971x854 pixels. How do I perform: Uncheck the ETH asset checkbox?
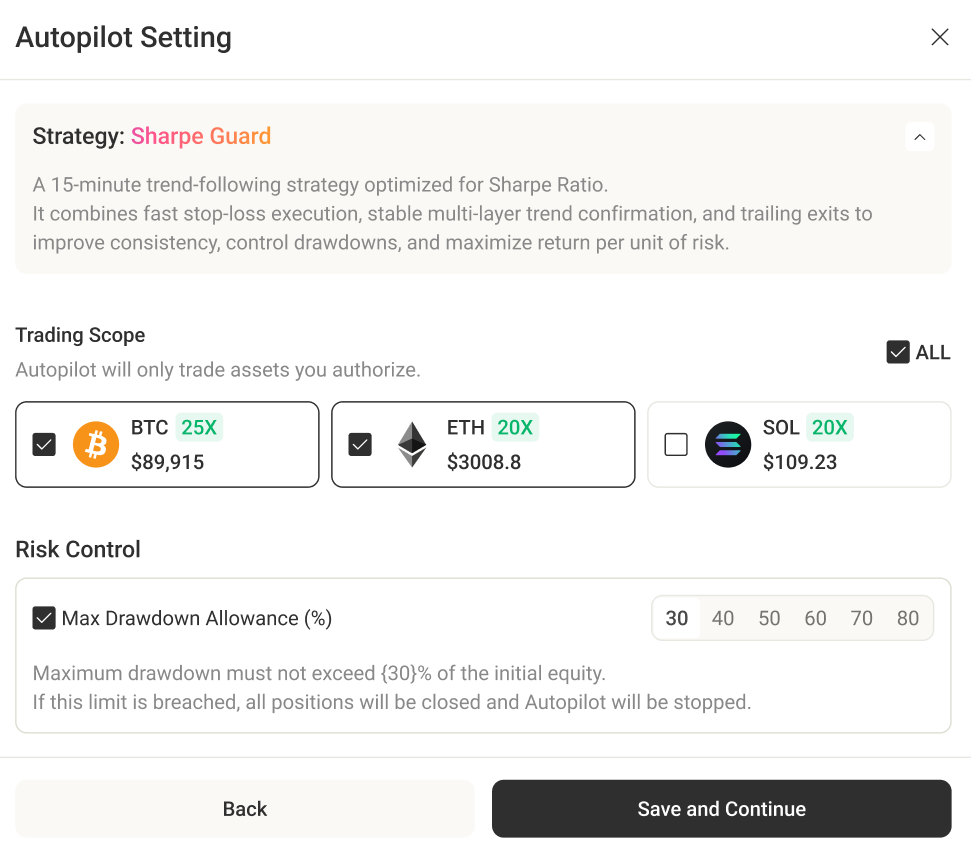click(360, 444)
